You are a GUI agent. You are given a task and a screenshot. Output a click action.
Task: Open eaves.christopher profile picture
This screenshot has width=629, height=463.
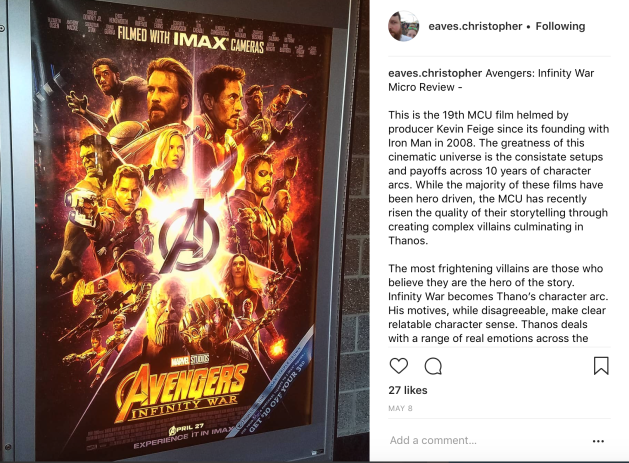tap(404, 26)
